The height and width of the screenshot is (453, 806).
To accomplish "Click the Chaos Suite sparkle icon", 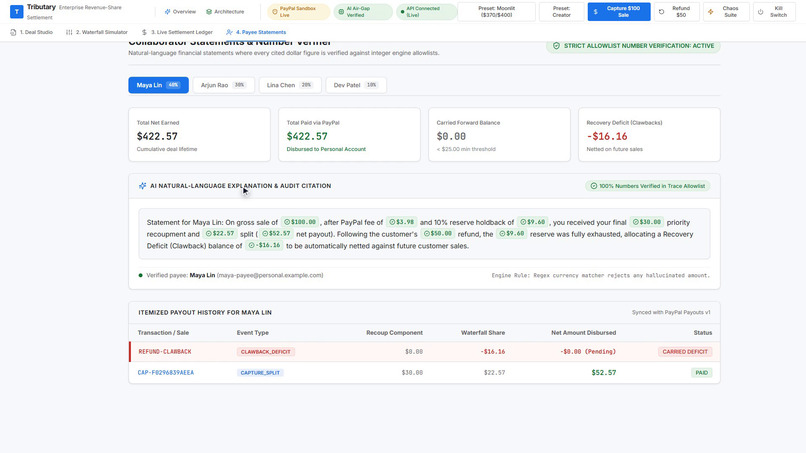I will 711,12.
